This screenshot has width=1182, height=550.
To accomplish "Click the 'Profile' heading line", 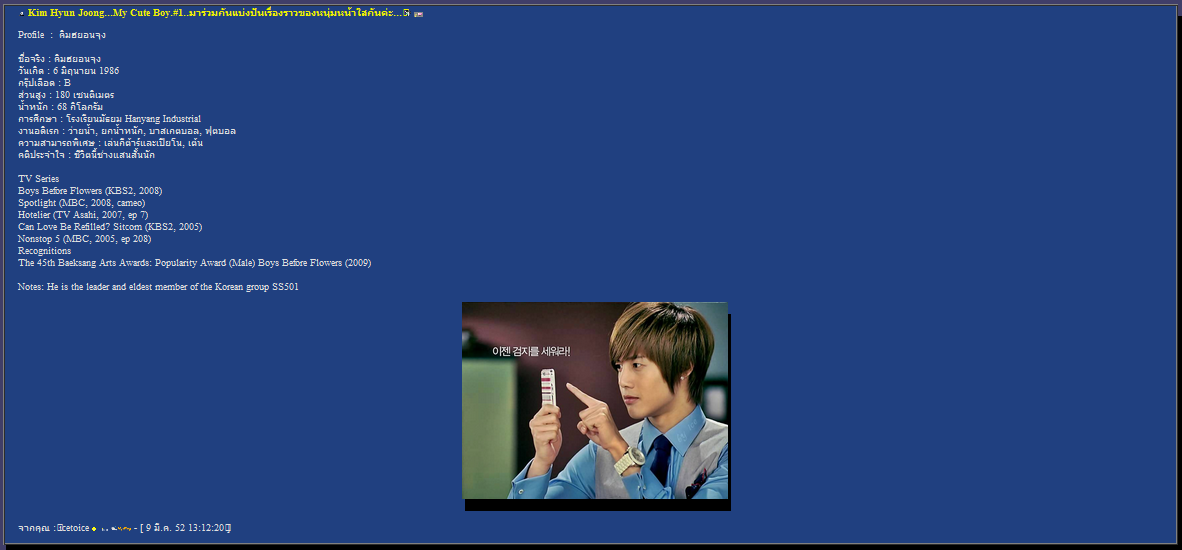I will pos(62,35).
